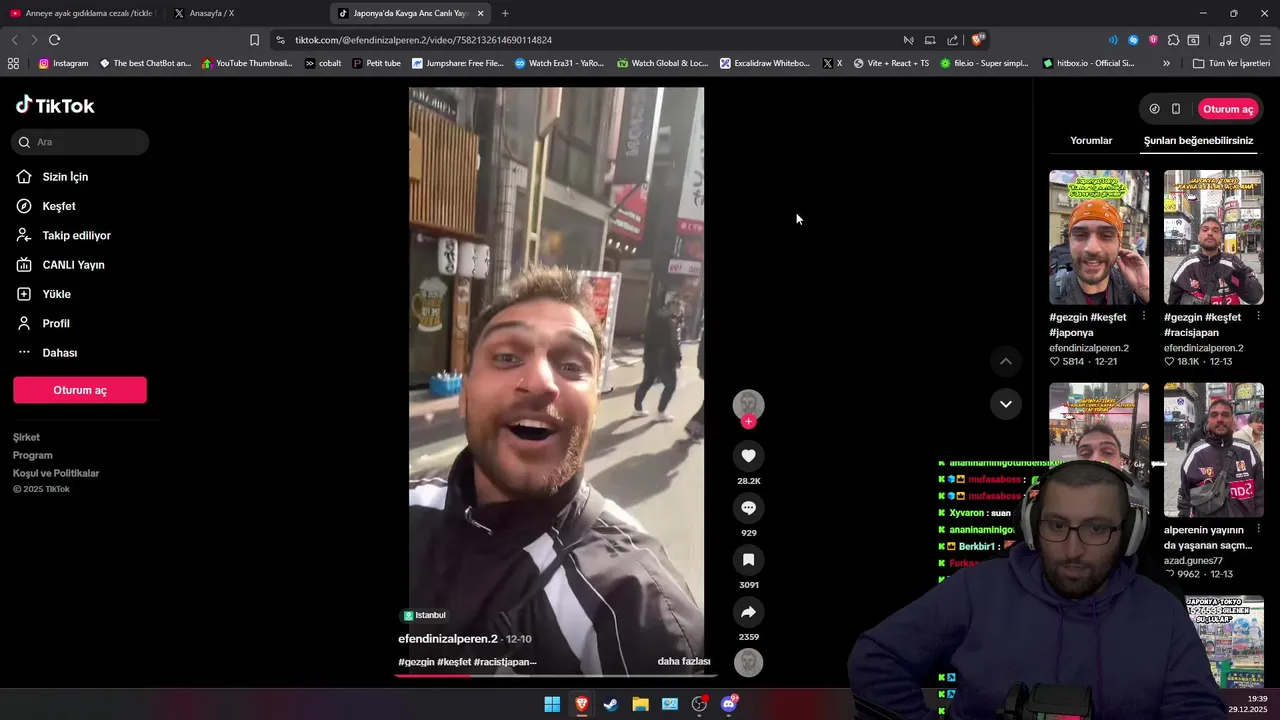Open the Instagram bookmark
This screenshot has width=1280, height=720.
63,63
